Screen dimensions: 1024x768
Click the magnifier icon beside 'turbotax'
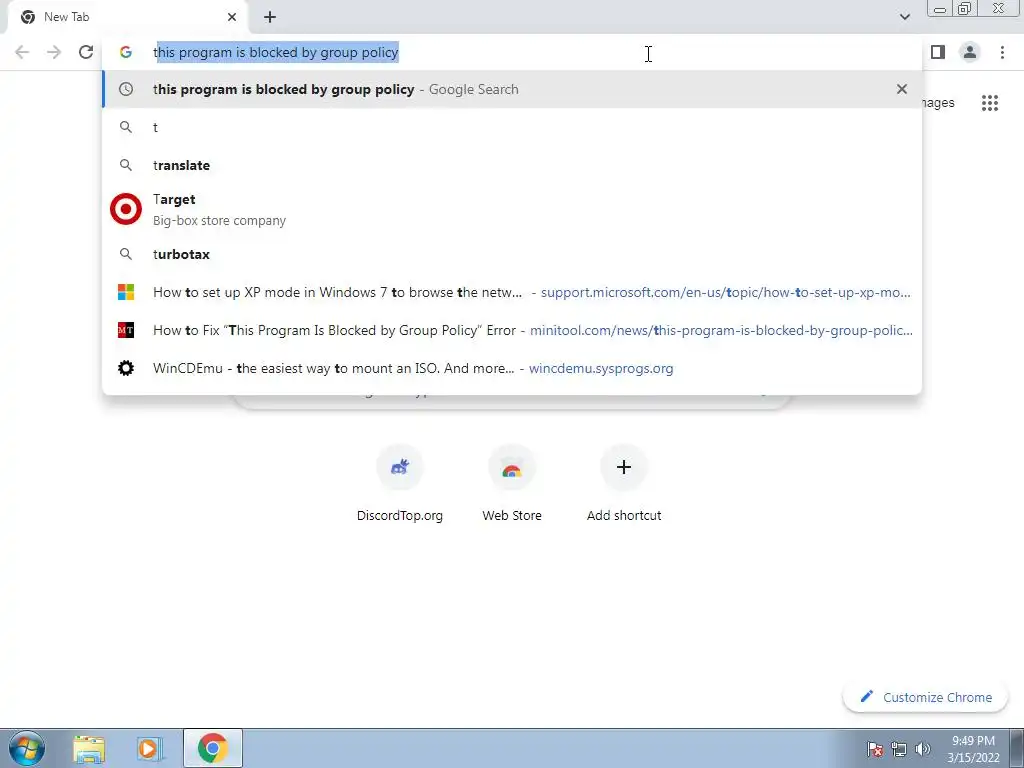pyautogui.click(x=125, y=254)
